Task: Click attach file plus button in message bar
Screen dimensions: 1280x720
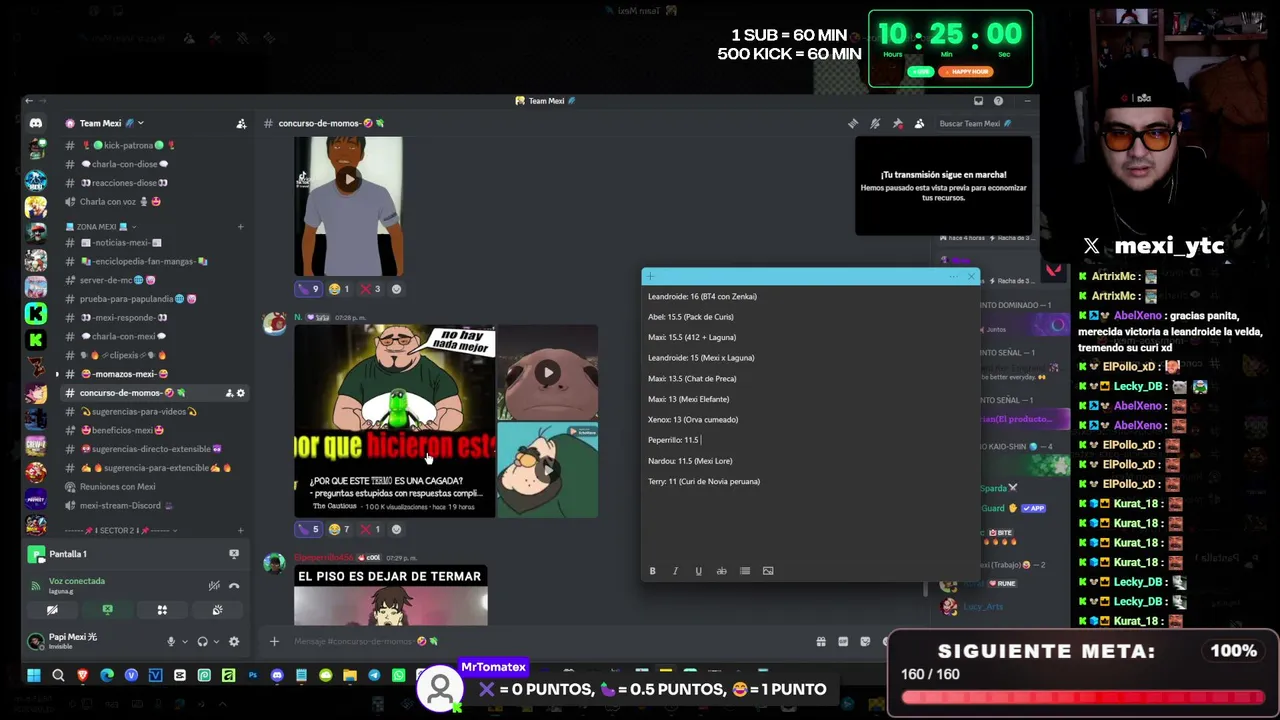Action: [274, 642]
